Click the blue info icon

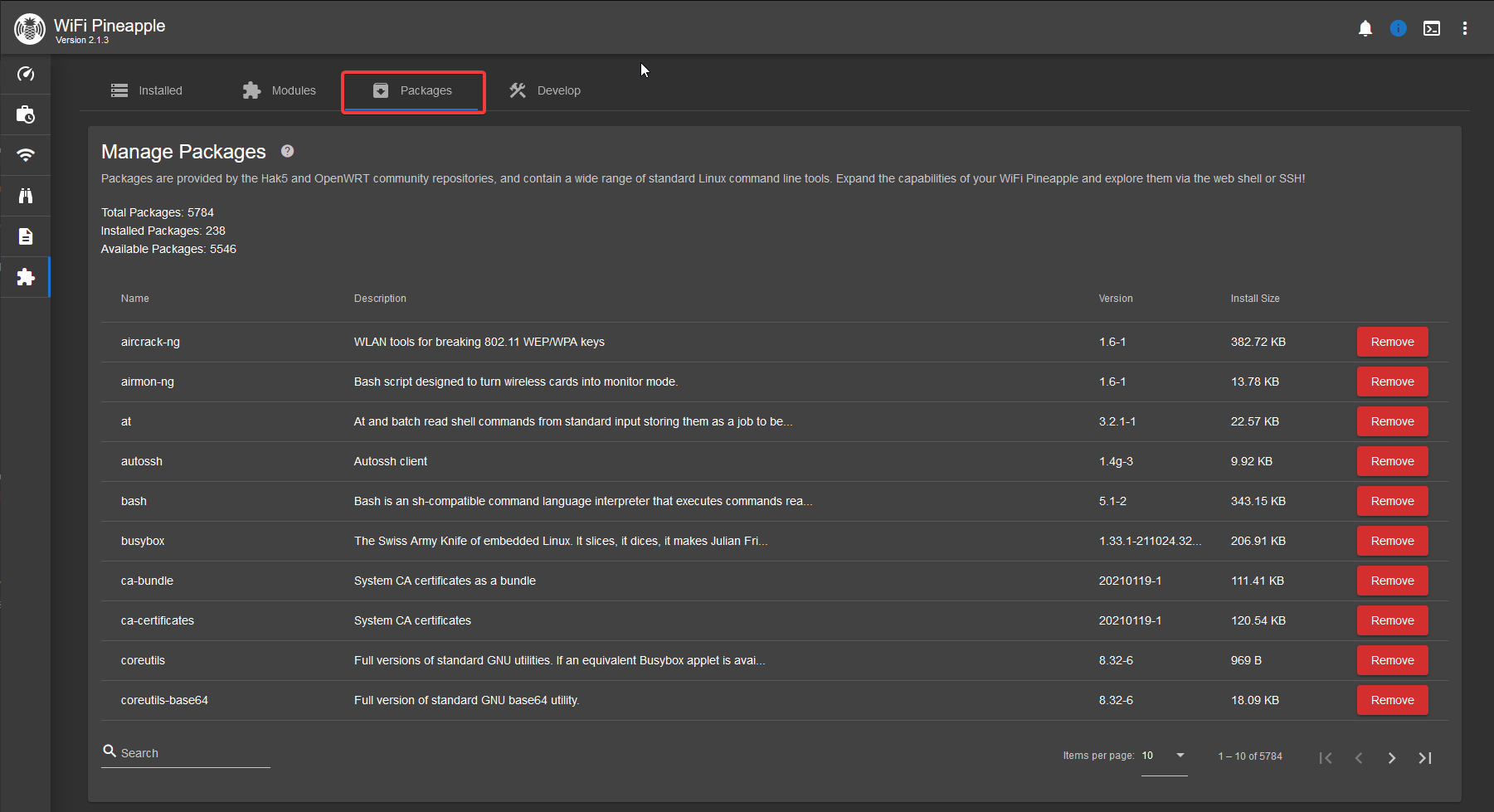(1399, 28)
